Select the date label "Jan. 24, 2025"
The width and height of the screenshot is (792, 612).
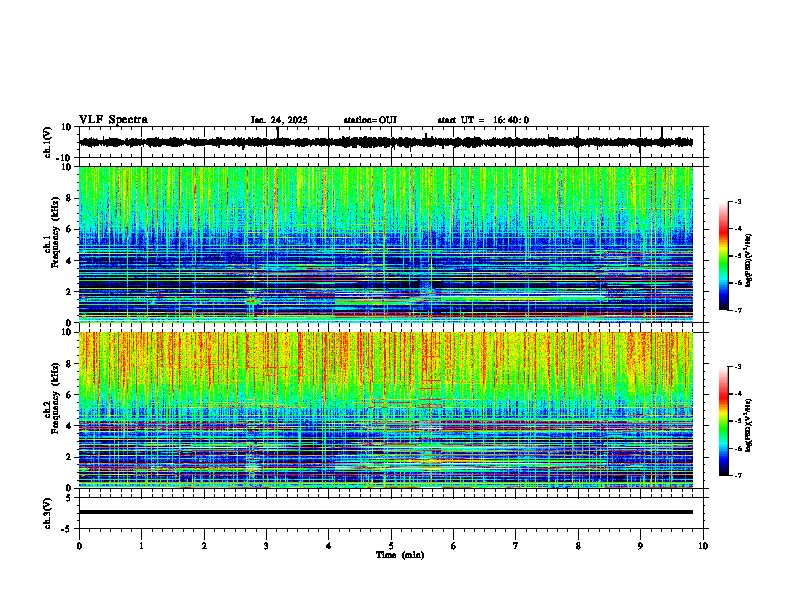tap(279, 120)
